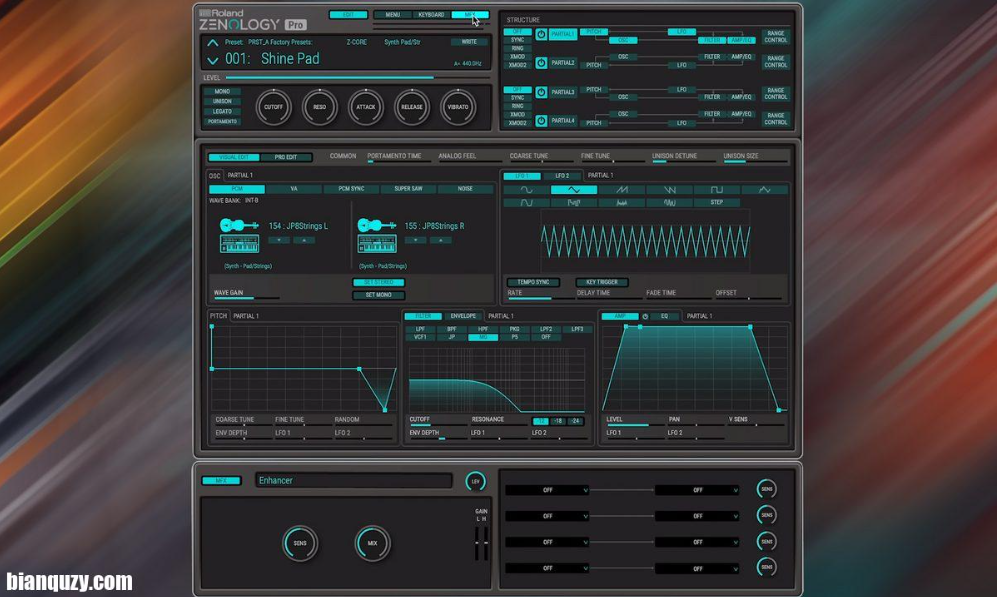This screenshot has height=597, width=997.
Task: Click the VIBRATO knob
Action: coord(458,107)
